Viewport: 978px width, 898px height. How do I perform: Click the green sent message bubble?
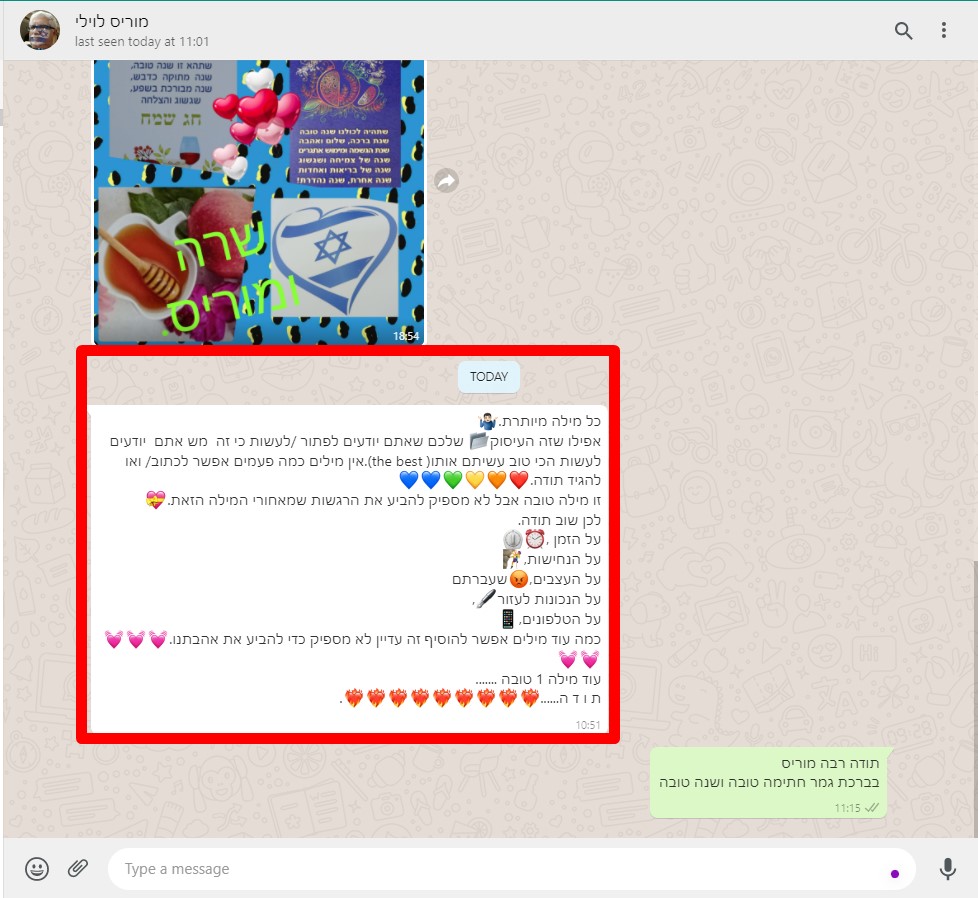point(770,783)
